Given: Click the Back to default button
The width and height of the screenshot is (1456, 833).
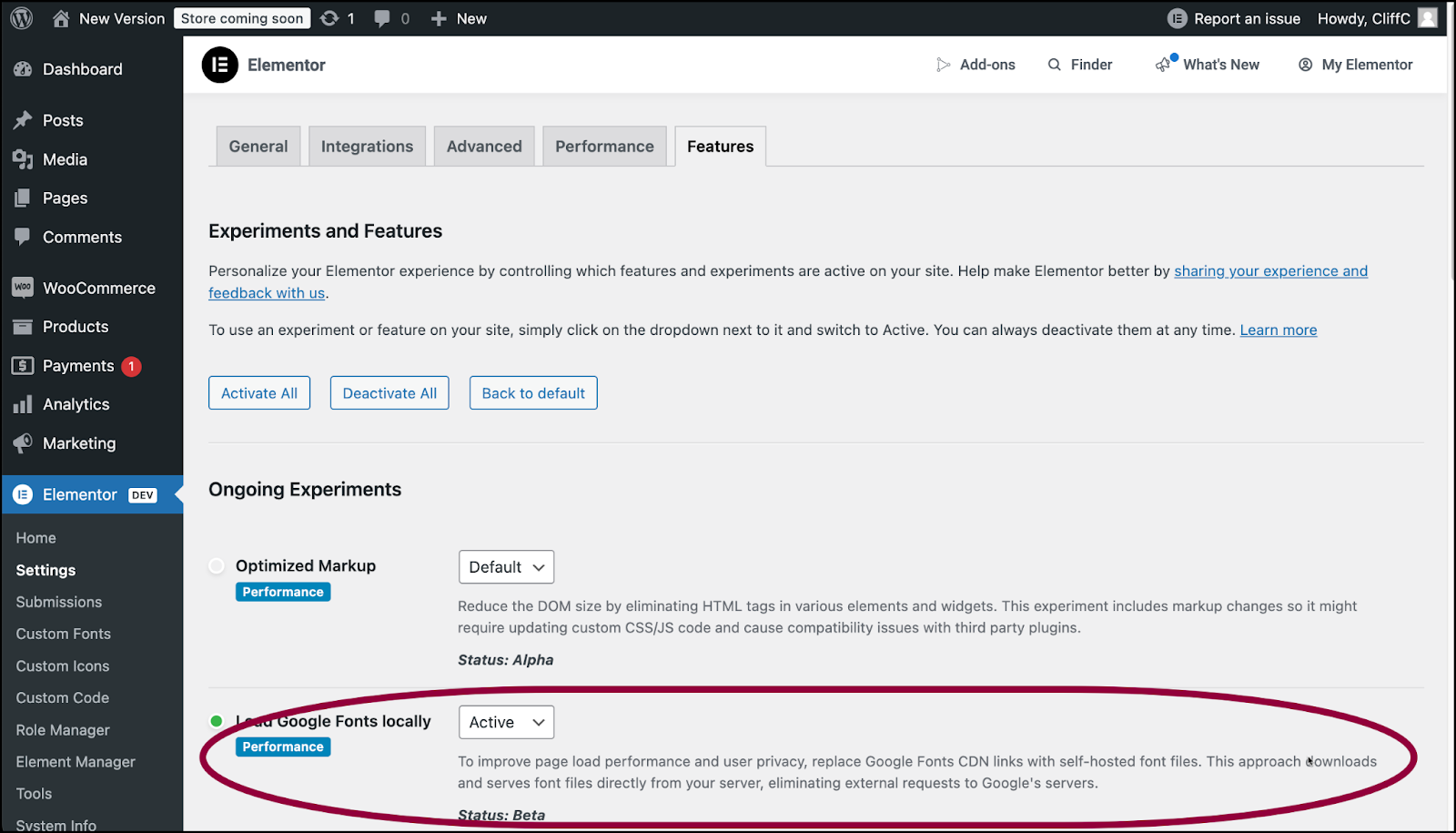Looking at the screenshot, I should [x=532, y=392].
